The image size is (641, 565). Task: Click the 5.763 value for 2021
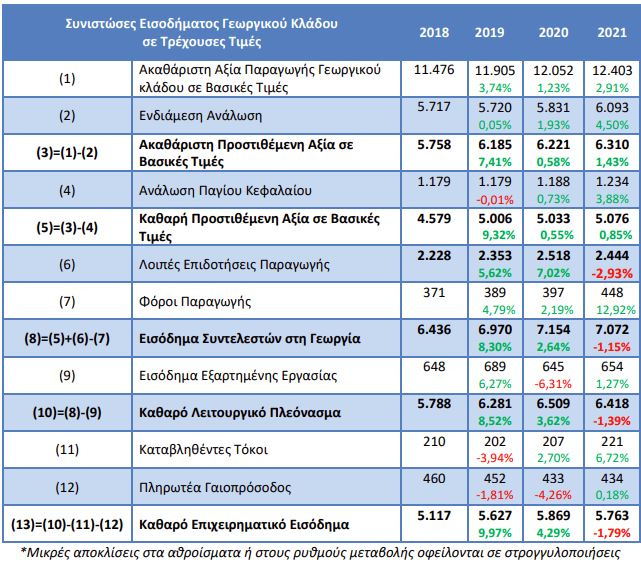click(x=612, y=516)
